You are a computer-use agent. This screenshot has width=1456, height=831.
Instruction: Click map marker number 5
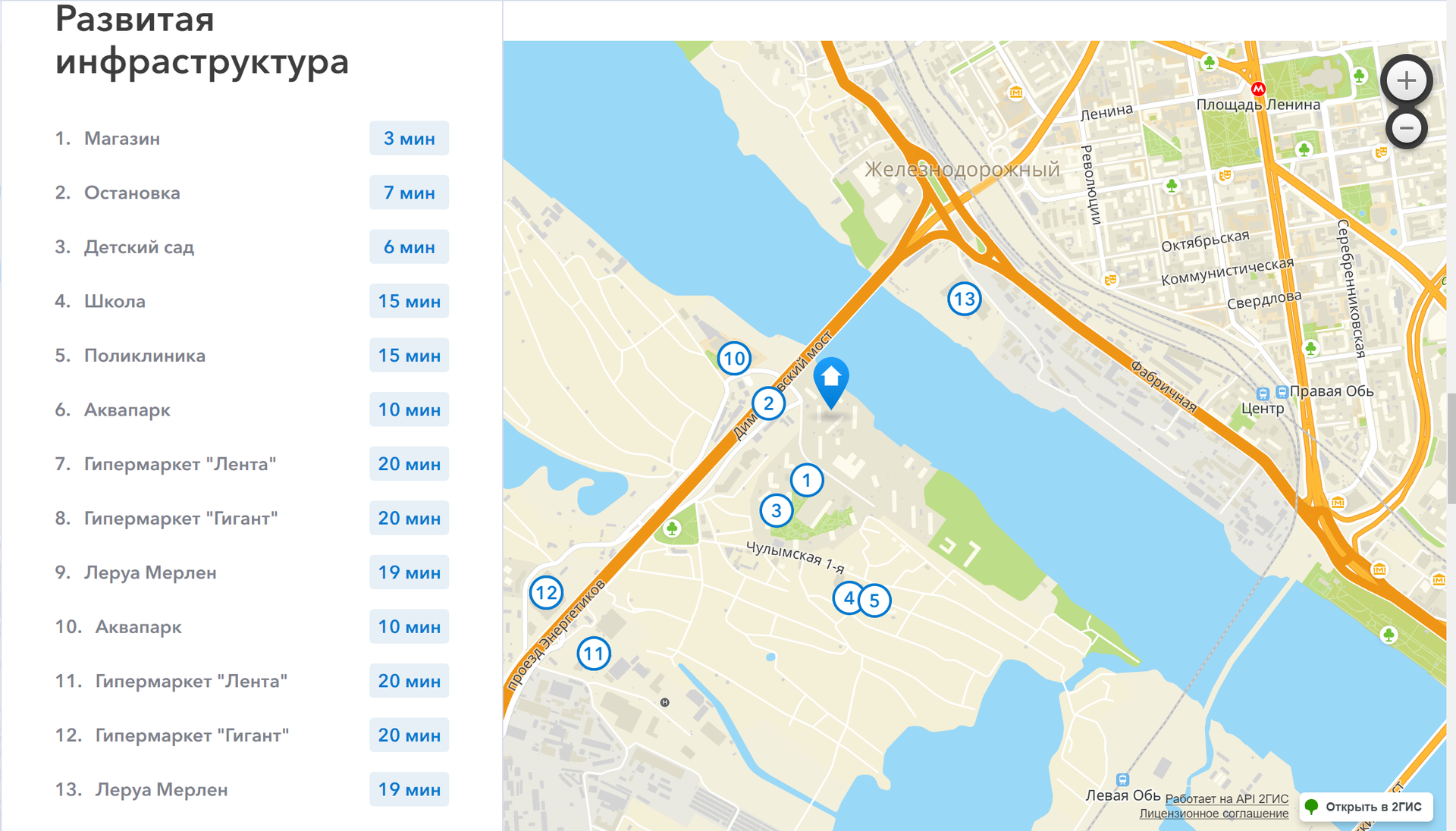click(x=875, y=601)
